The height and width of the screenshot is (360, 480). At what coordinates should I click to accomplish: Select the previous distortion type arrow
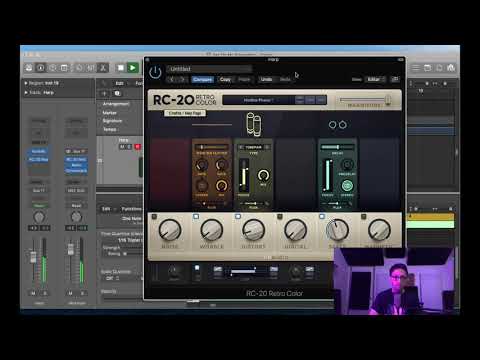(241, 147)
